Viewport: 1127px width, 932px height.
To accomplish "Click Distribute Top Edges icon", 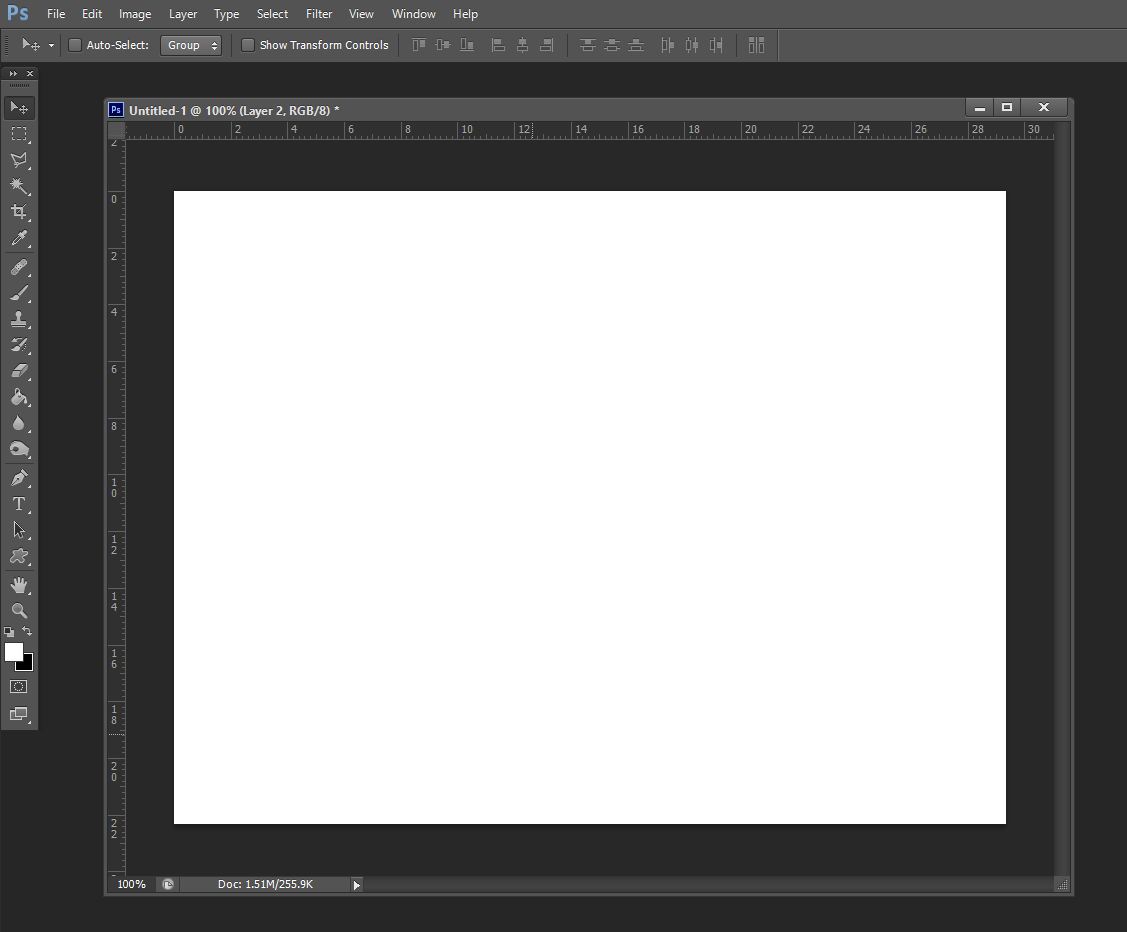I will (587, 45).
